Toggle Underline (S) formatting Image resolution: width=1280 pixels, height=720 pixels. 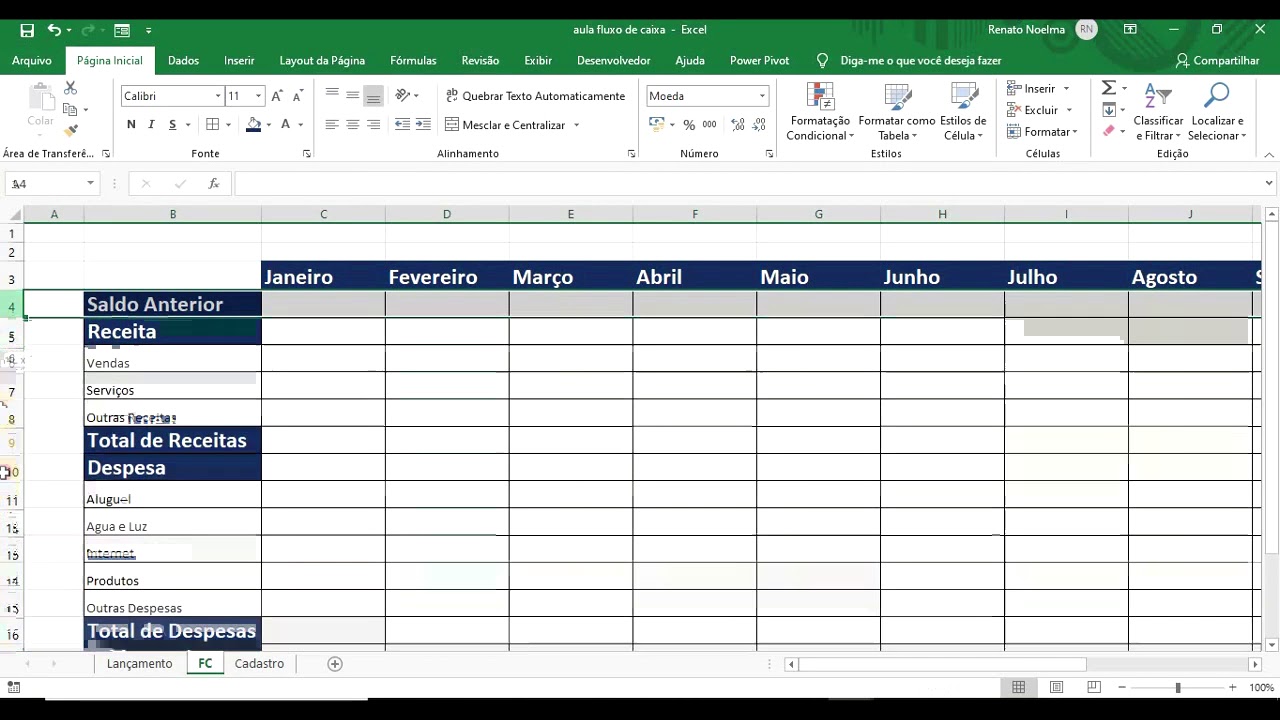(172, 125)
